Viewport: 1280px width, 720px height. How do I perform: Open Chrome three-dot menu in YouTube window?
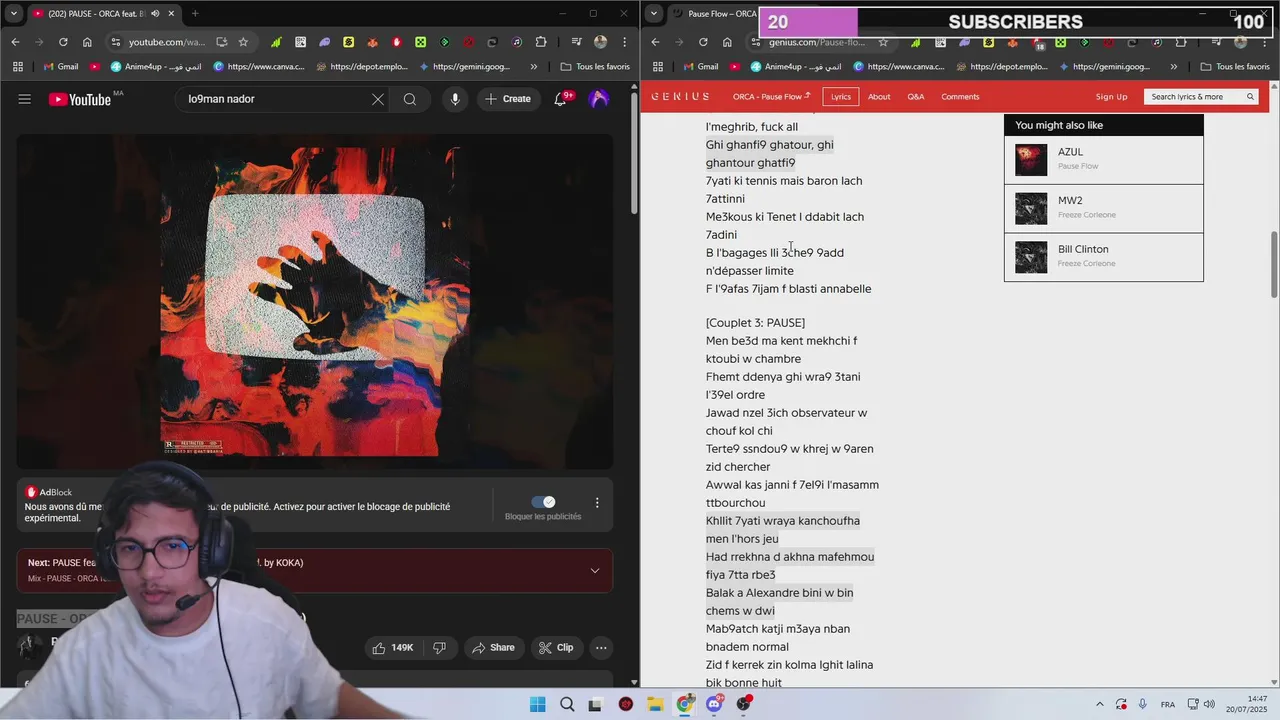pyautogui.click(x=623, y=42)
